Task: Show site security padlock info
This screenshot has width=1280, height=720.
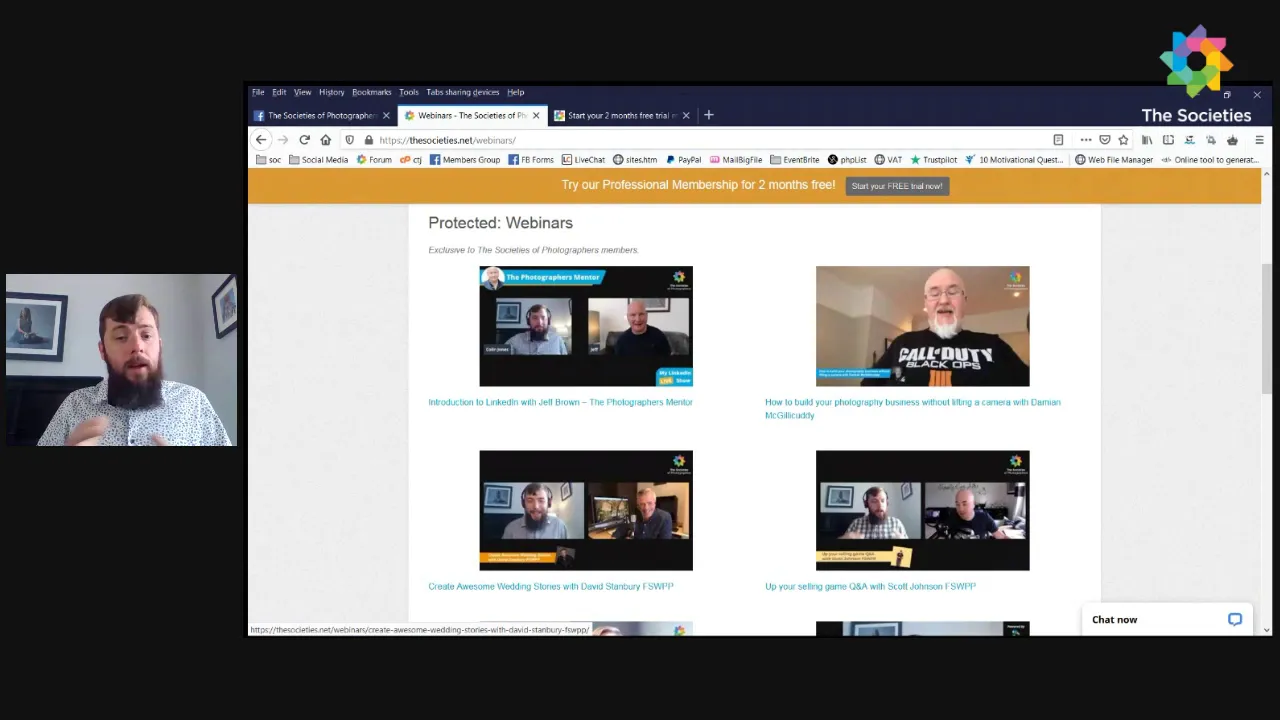Action: click(369, 140)
